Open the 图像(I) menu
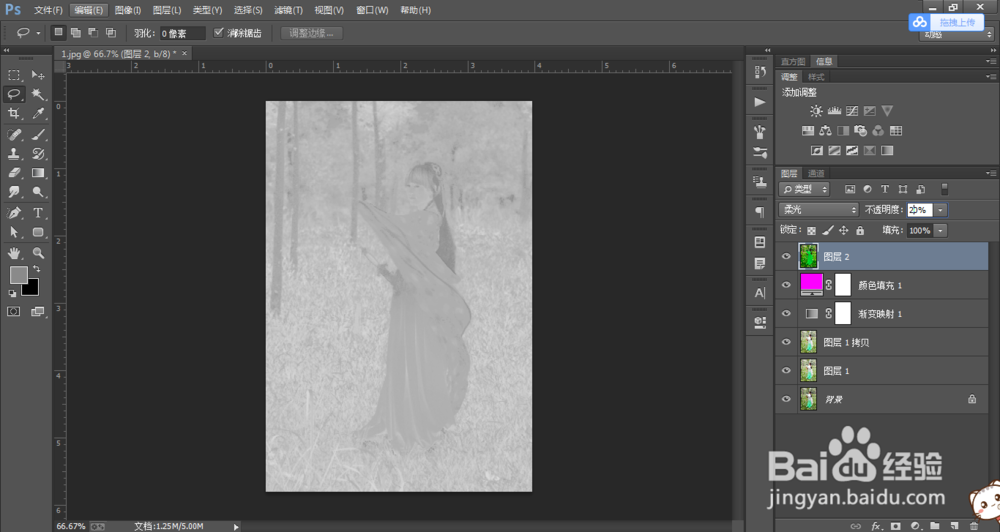The image size is (1000, 532). pos(128,10)
